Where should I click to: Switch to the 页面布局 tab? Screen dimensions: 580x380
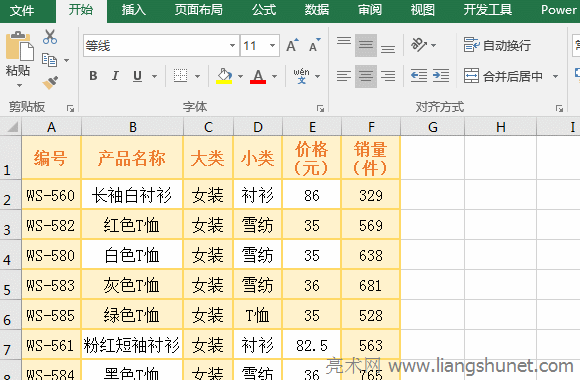click(199, 10)
